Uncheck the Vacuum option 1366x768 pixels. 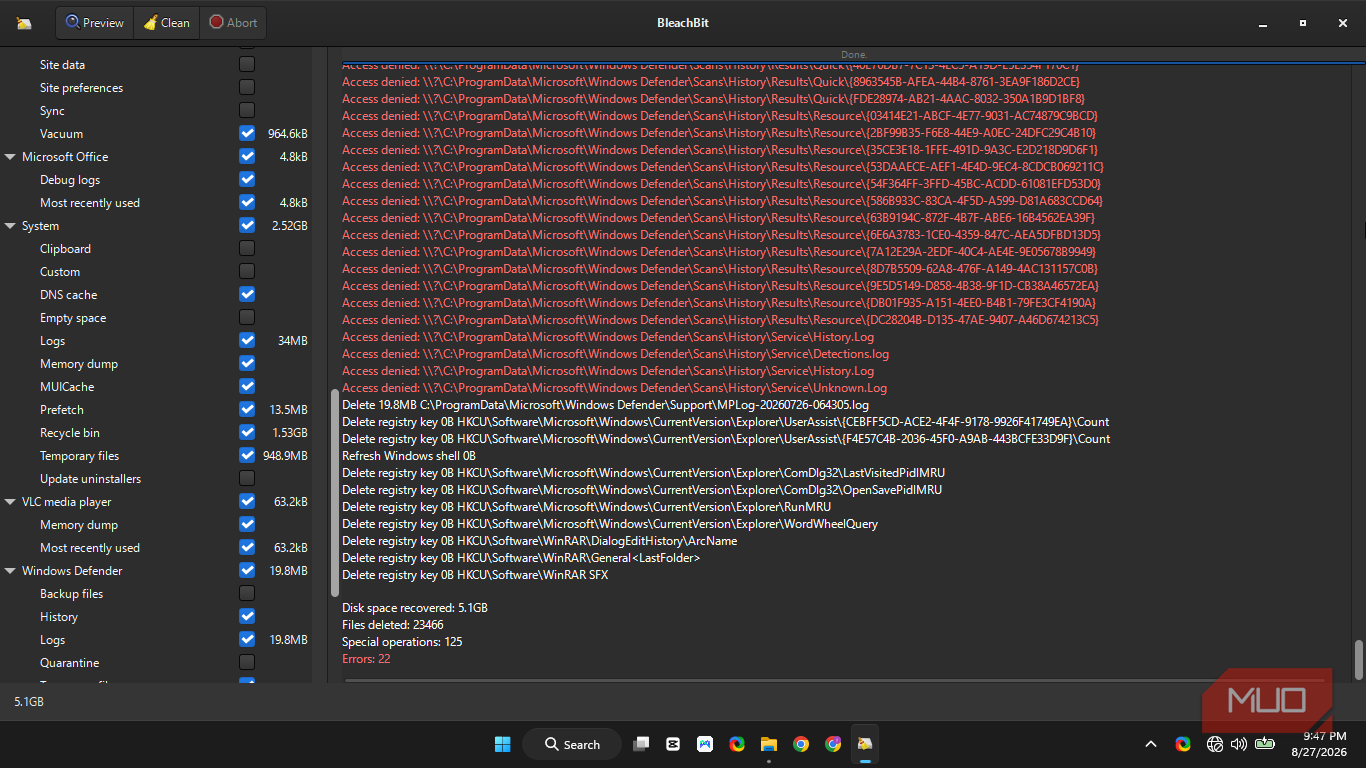(247, 133)
